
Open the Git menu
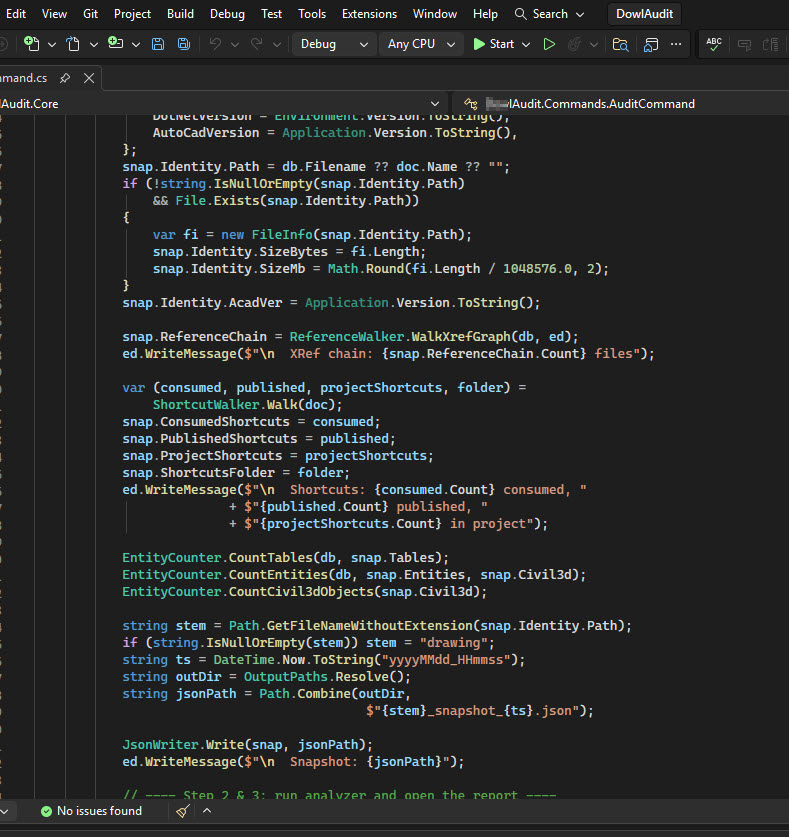pos(90,14)
